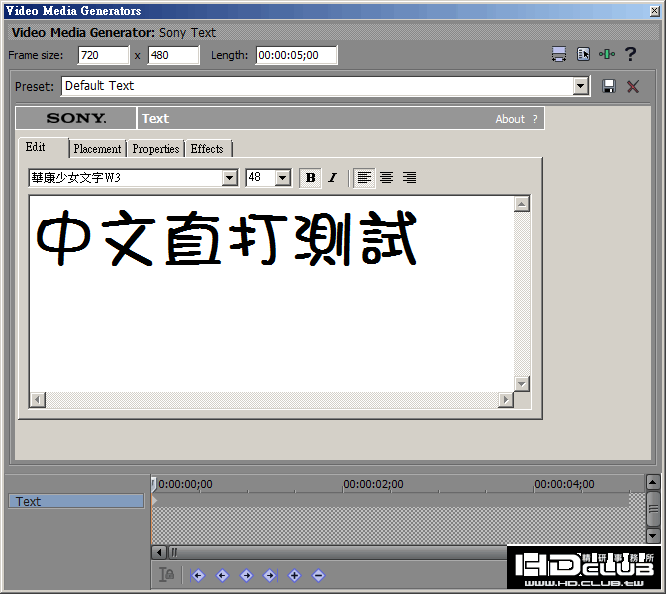The image size is (666, 594).
Task: Click the Length field 00:00:05;00
Action: pos(296,55)
